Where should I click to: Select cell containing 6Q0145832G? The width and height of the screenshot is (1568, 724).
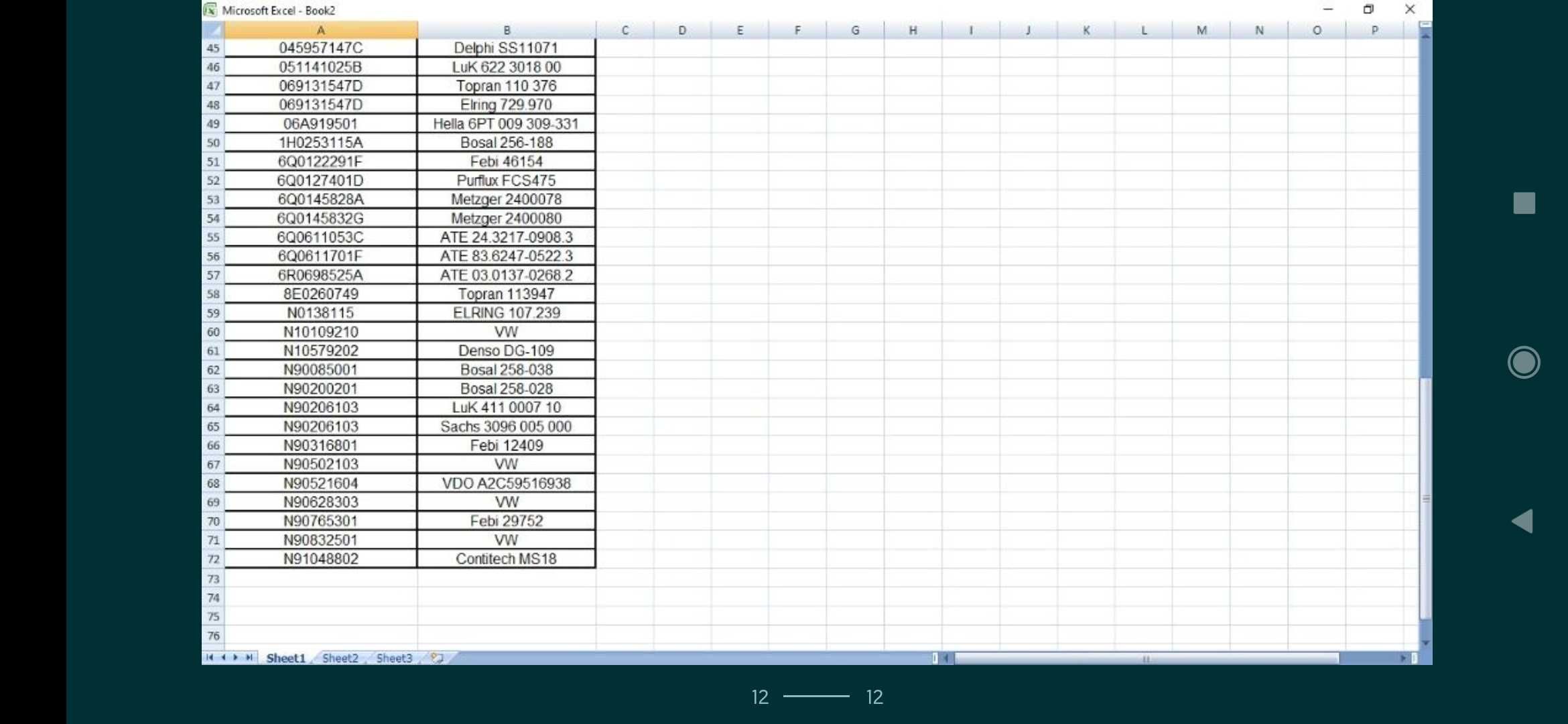coord(321,219)
